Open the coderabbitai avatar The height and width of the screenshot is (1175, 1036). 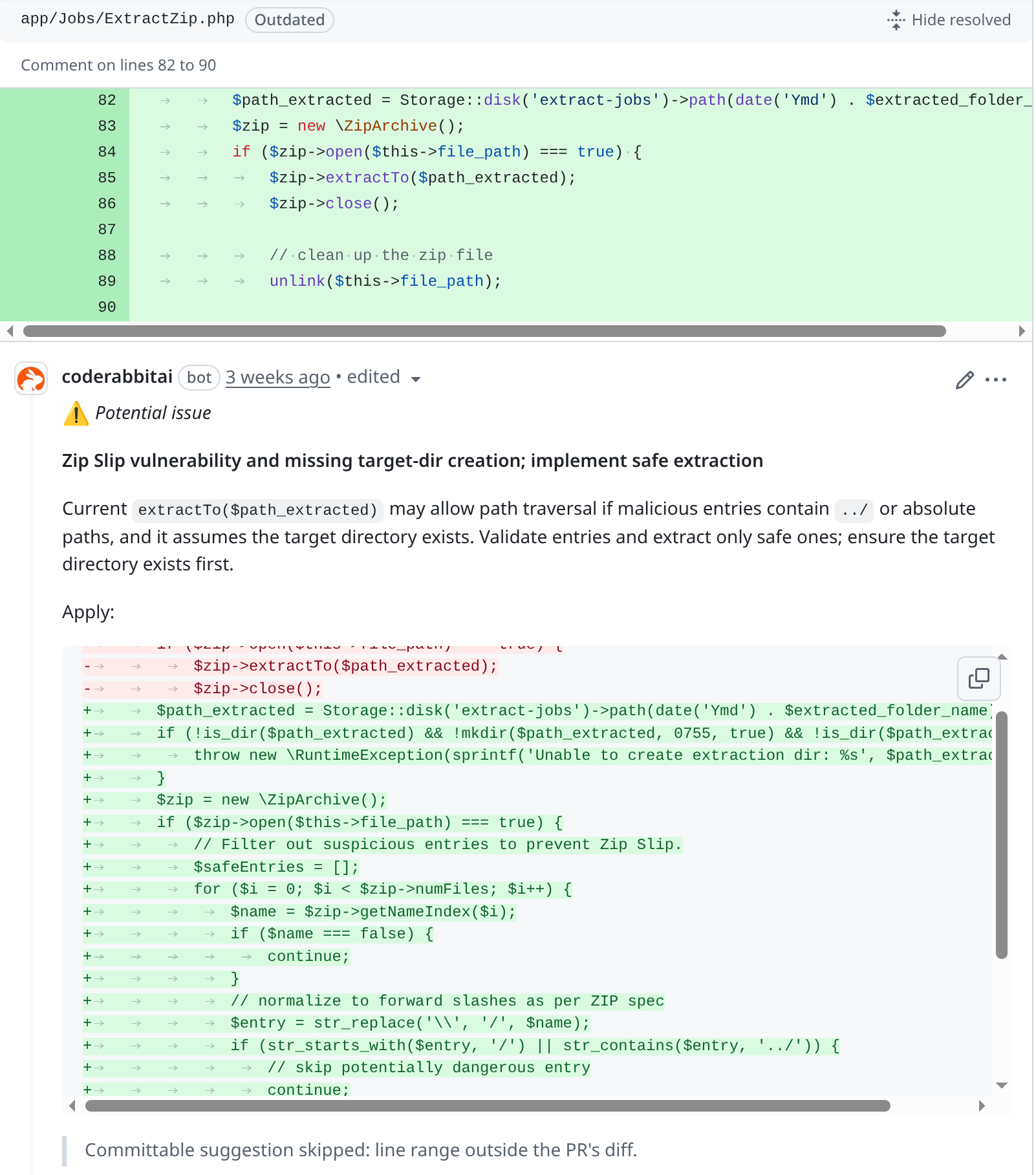point(31,378)
